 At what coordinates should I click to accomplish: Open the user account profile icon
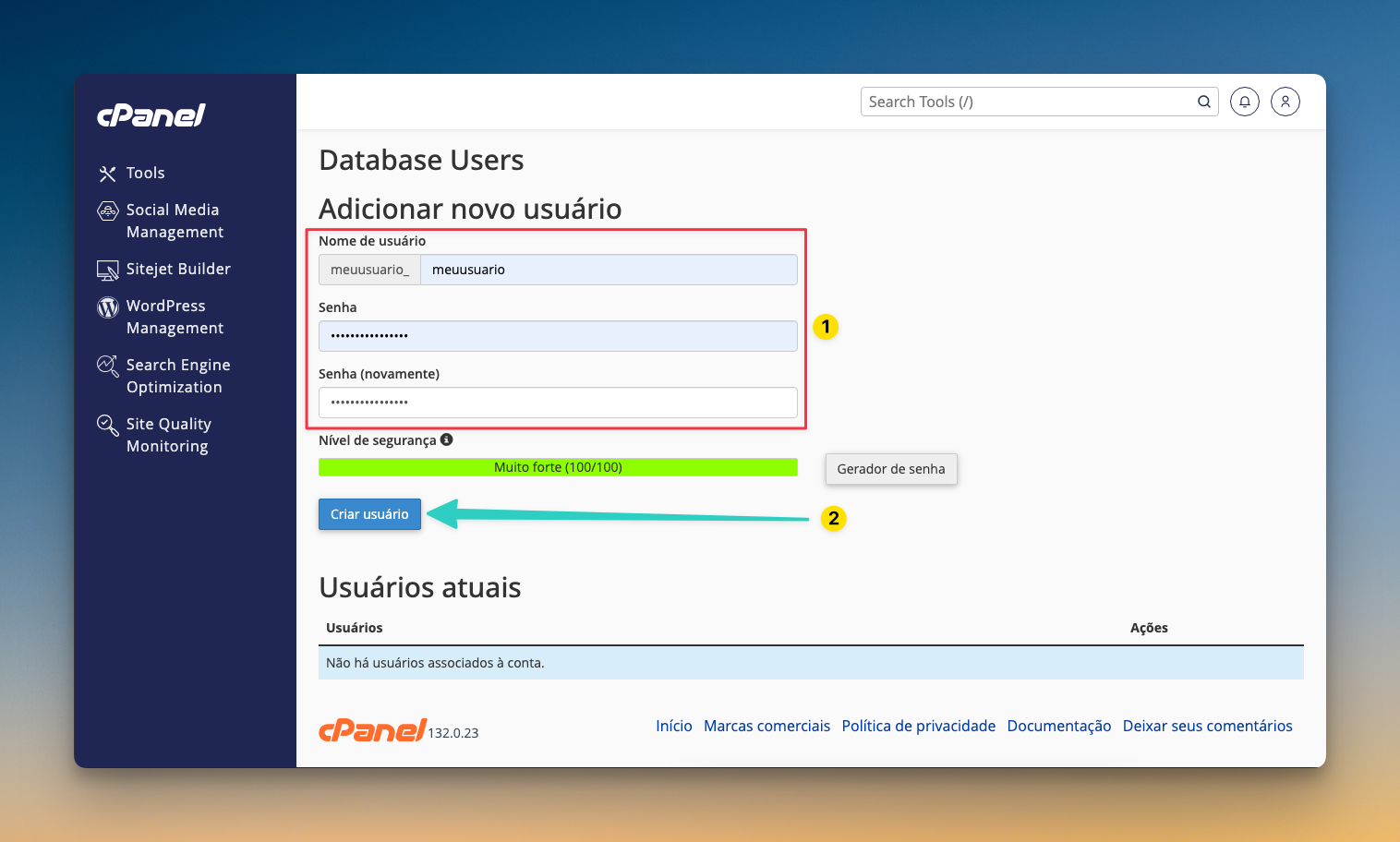[x=1285, y=102]
